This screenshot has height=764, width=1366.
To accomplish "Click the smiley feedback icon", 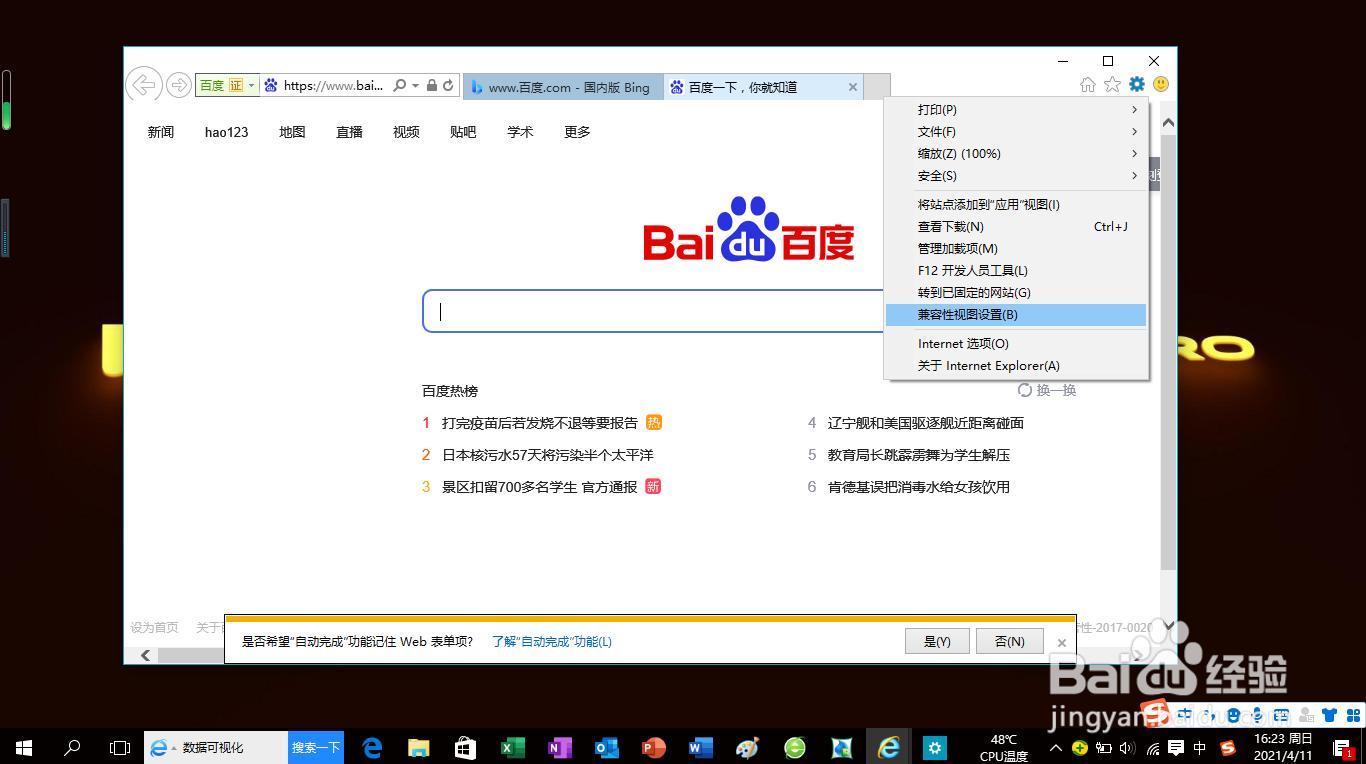I will pyautogui.click(x=1161, y=85).
